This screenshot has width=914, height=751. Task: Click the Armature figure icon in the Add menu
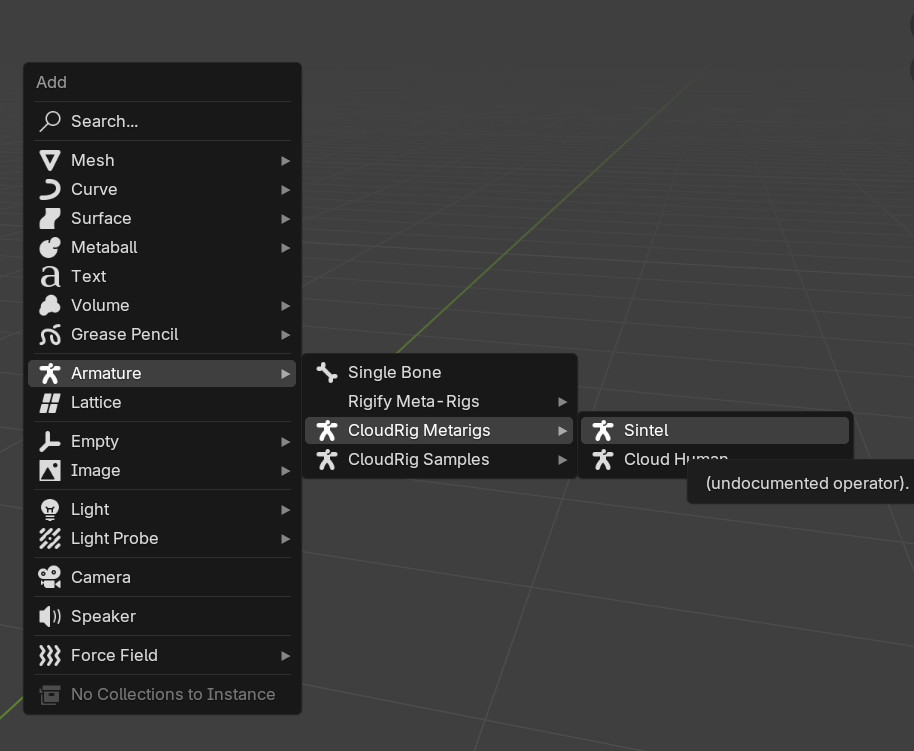(x=50, y=373)
